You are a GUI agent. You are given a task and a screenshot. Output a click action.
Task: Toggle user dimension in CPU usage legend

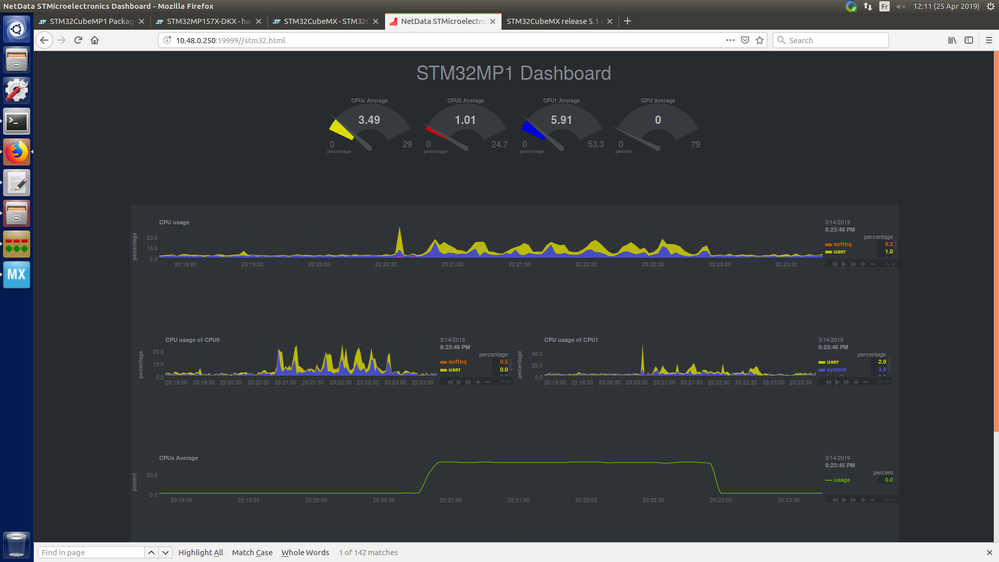835,252
